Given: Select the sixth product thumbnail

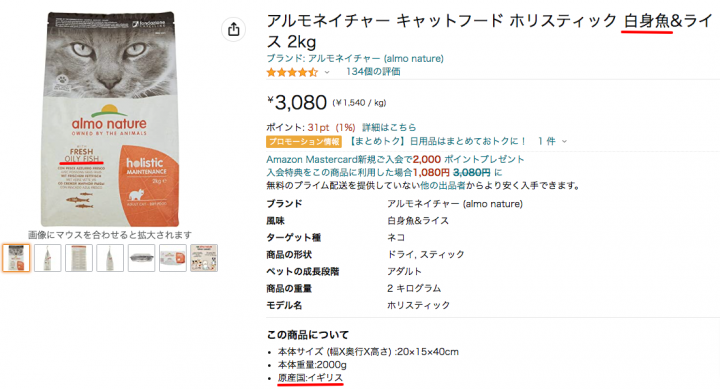Looking at the screenshot, I should pyautogui.click(x=173, y=258).
